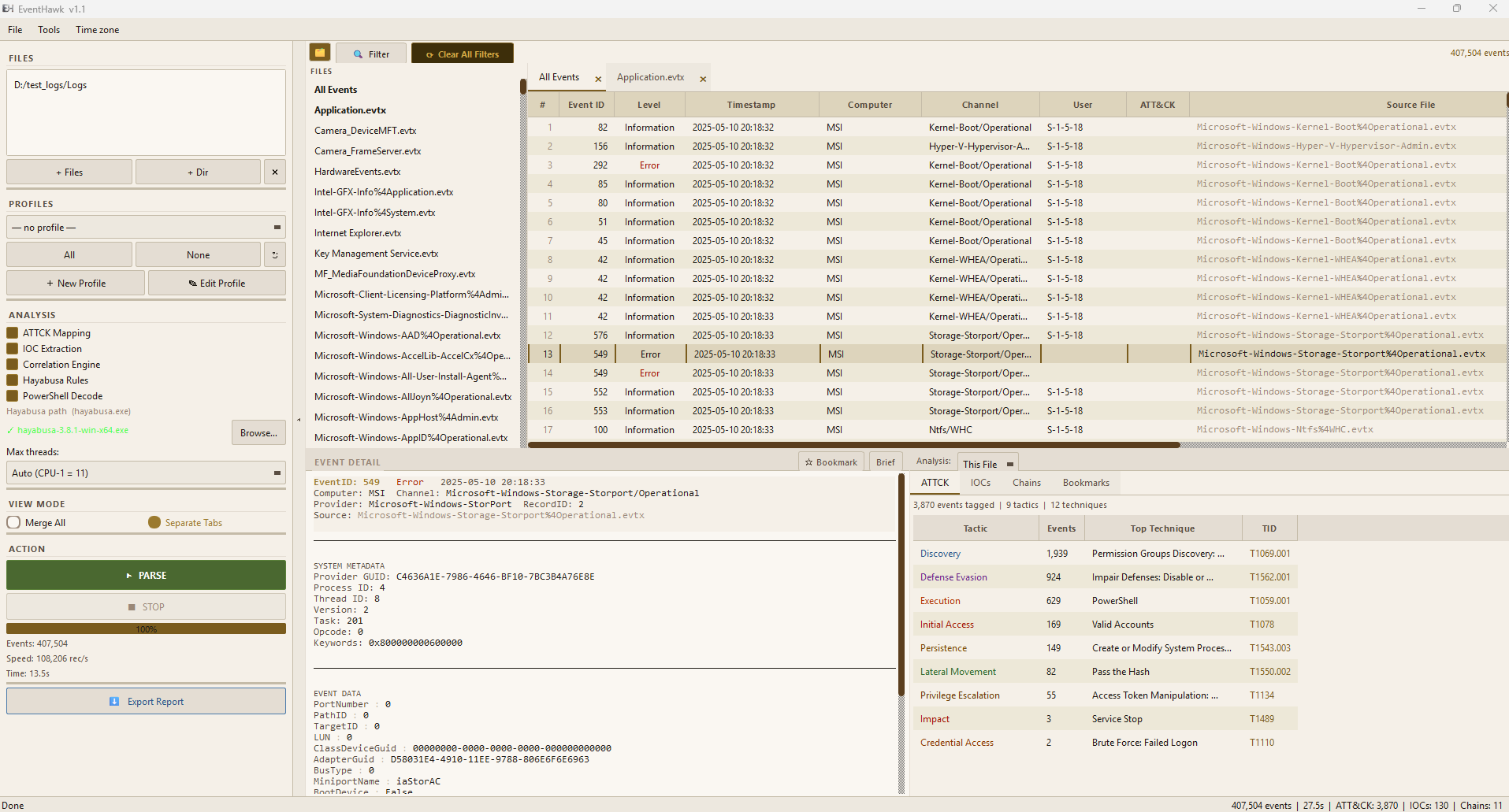Open the Filter search dialog
This screenshot has width=1509, height=812.
(x=370, y=53)
